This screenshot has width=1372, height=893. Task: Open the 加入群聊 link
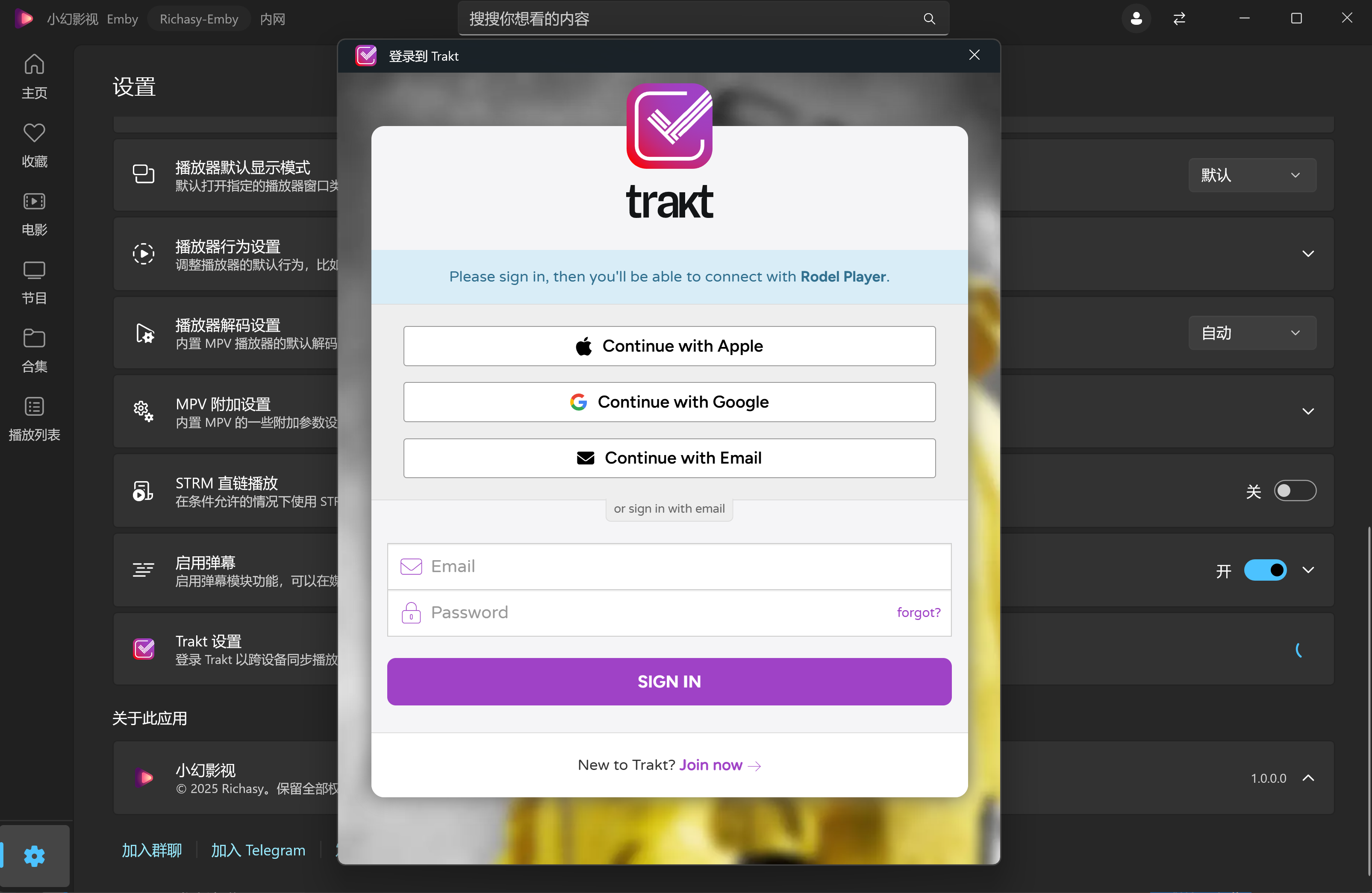coord(152,850)
